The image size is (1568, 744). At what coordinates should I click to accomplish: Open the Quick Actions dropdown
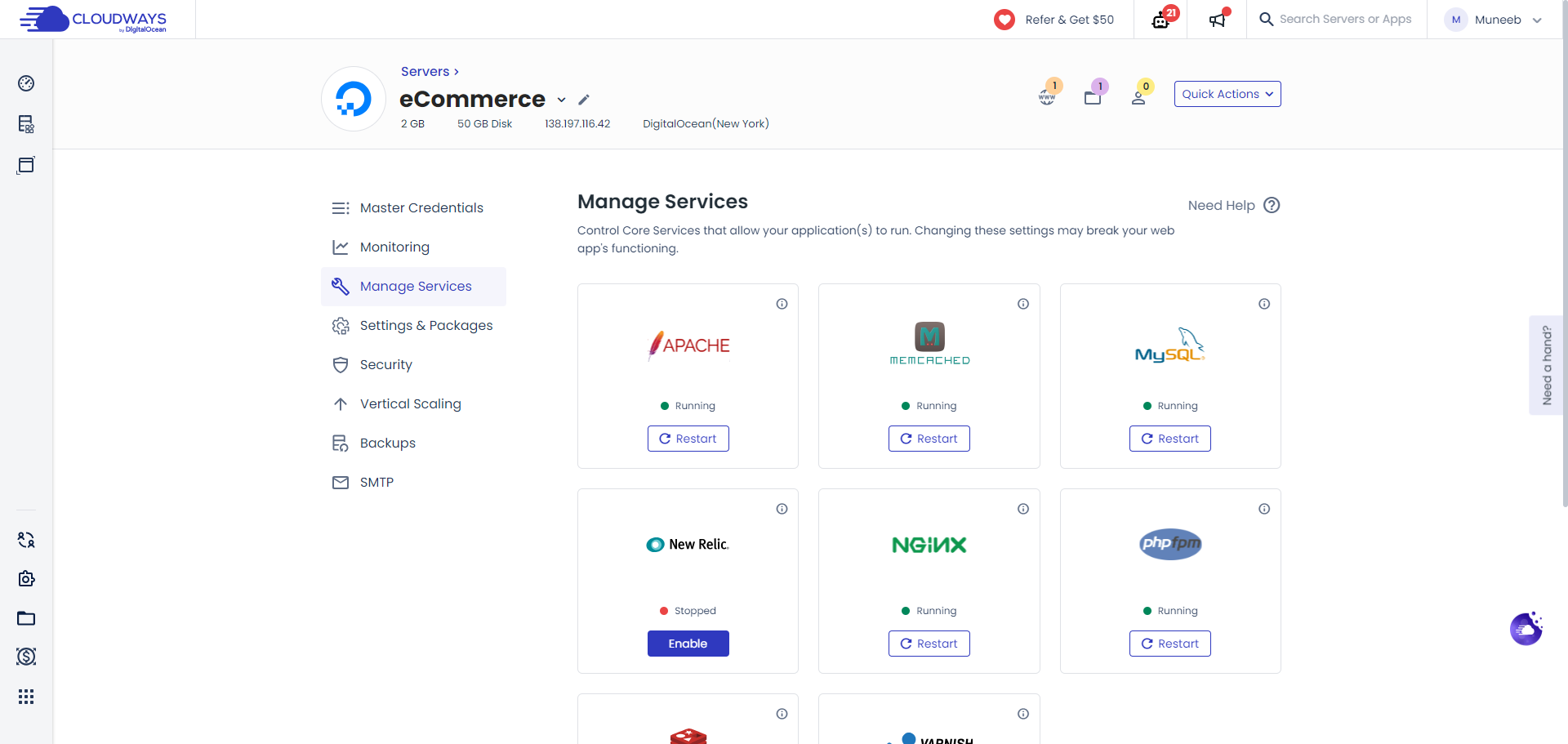(x=1227, y=93)
